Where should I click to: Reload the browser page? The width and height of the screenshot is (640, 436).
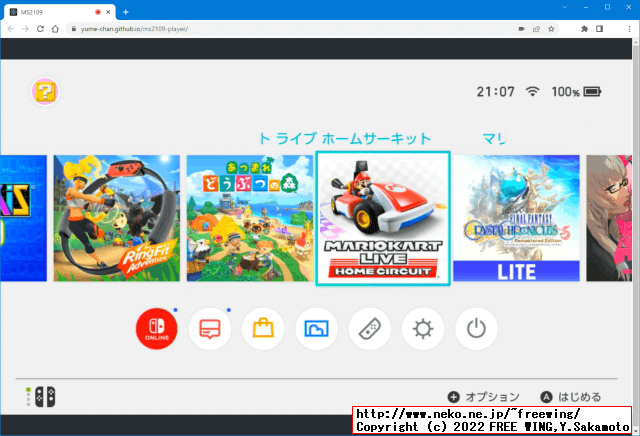pyautogui.click(x=40, y=29)
